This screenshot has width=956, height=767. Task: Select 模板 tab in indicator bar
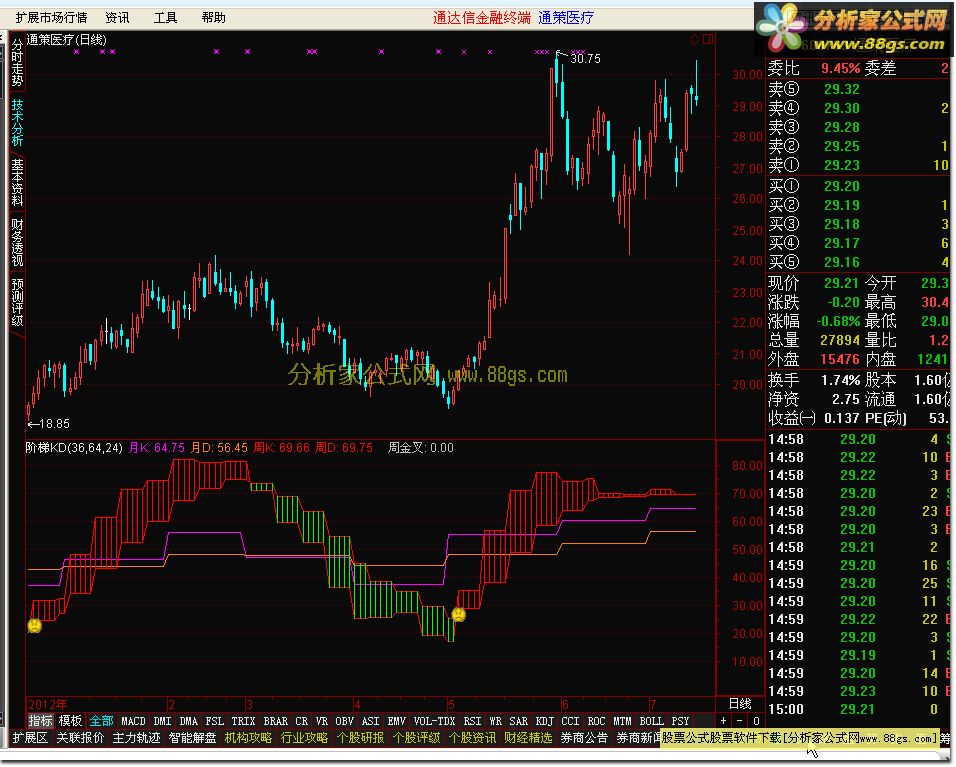pos(70,721)
